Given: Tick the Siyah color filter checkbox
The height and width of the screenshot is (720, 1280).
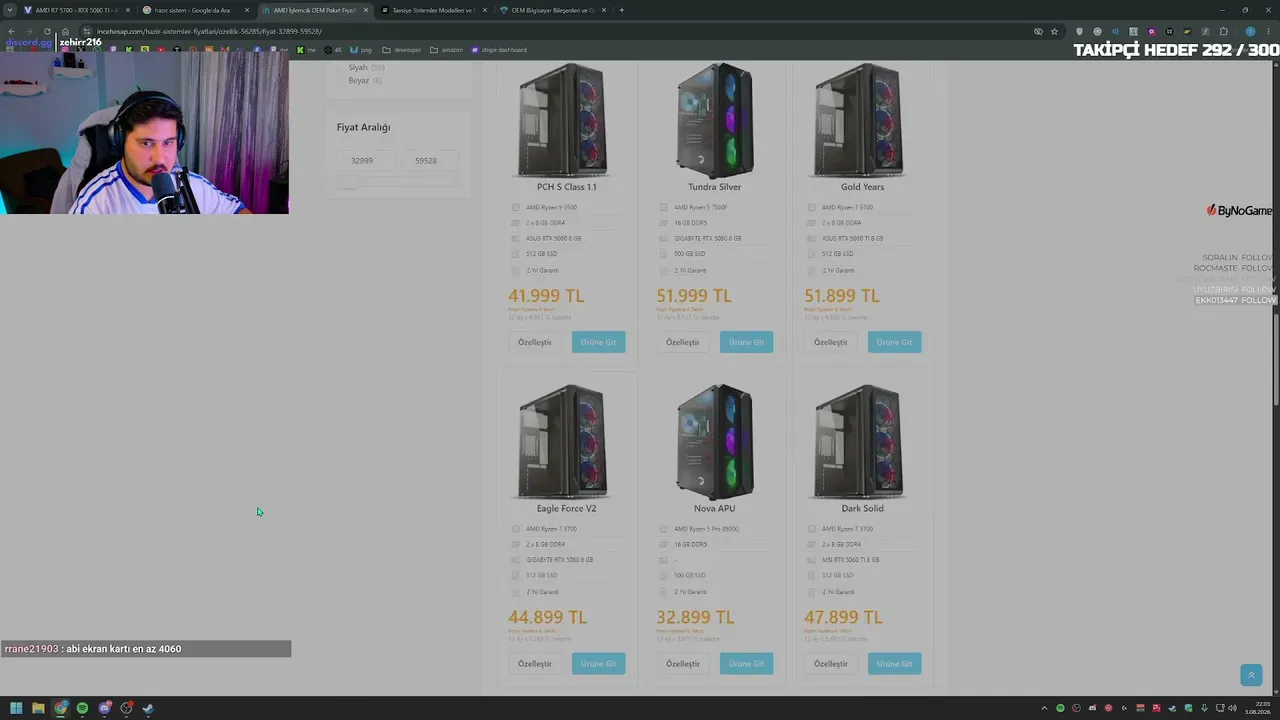Looking at the screenshot, I should point(342,67).
